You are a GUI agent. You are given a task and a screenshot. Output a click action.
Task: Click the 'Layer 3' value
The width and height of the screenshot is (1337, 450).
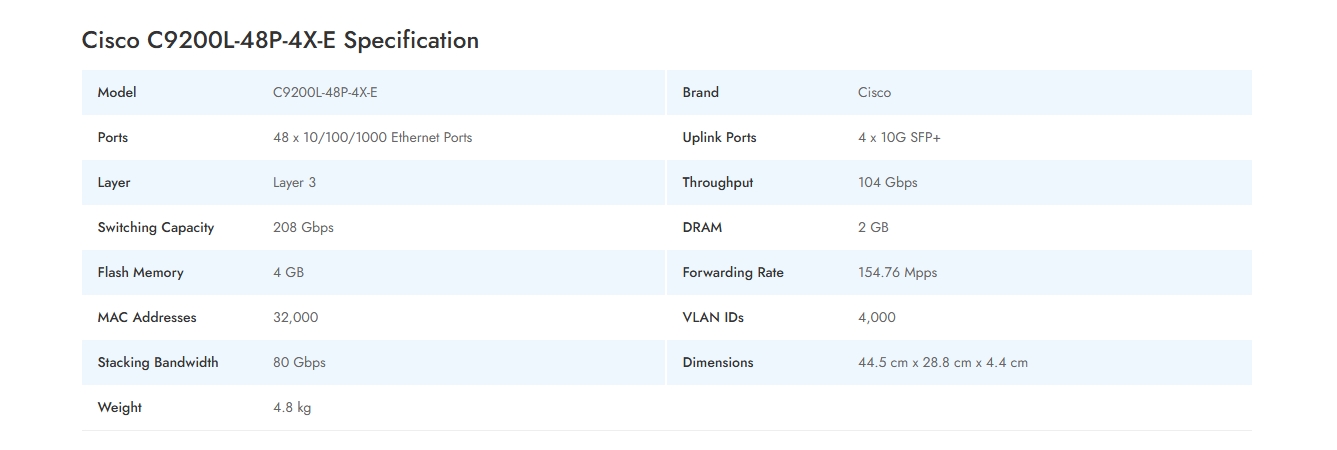click(294, 182)
